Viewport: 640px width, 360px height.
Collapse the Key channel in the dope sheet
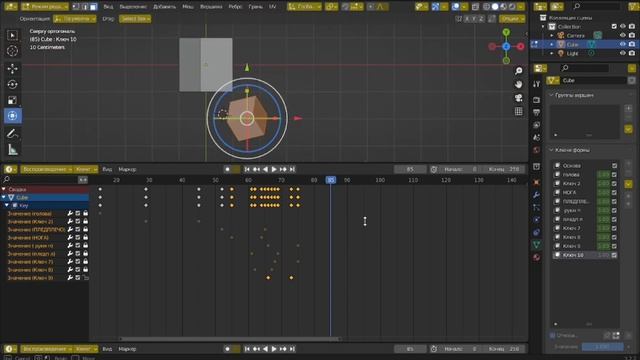7,205
